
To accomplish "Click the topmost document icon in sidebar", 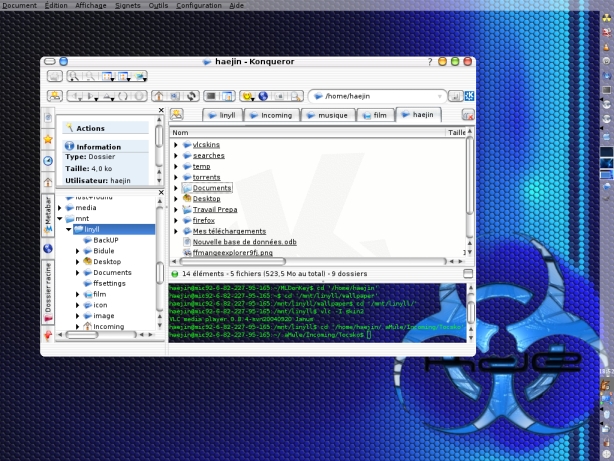I will [48, 118].
